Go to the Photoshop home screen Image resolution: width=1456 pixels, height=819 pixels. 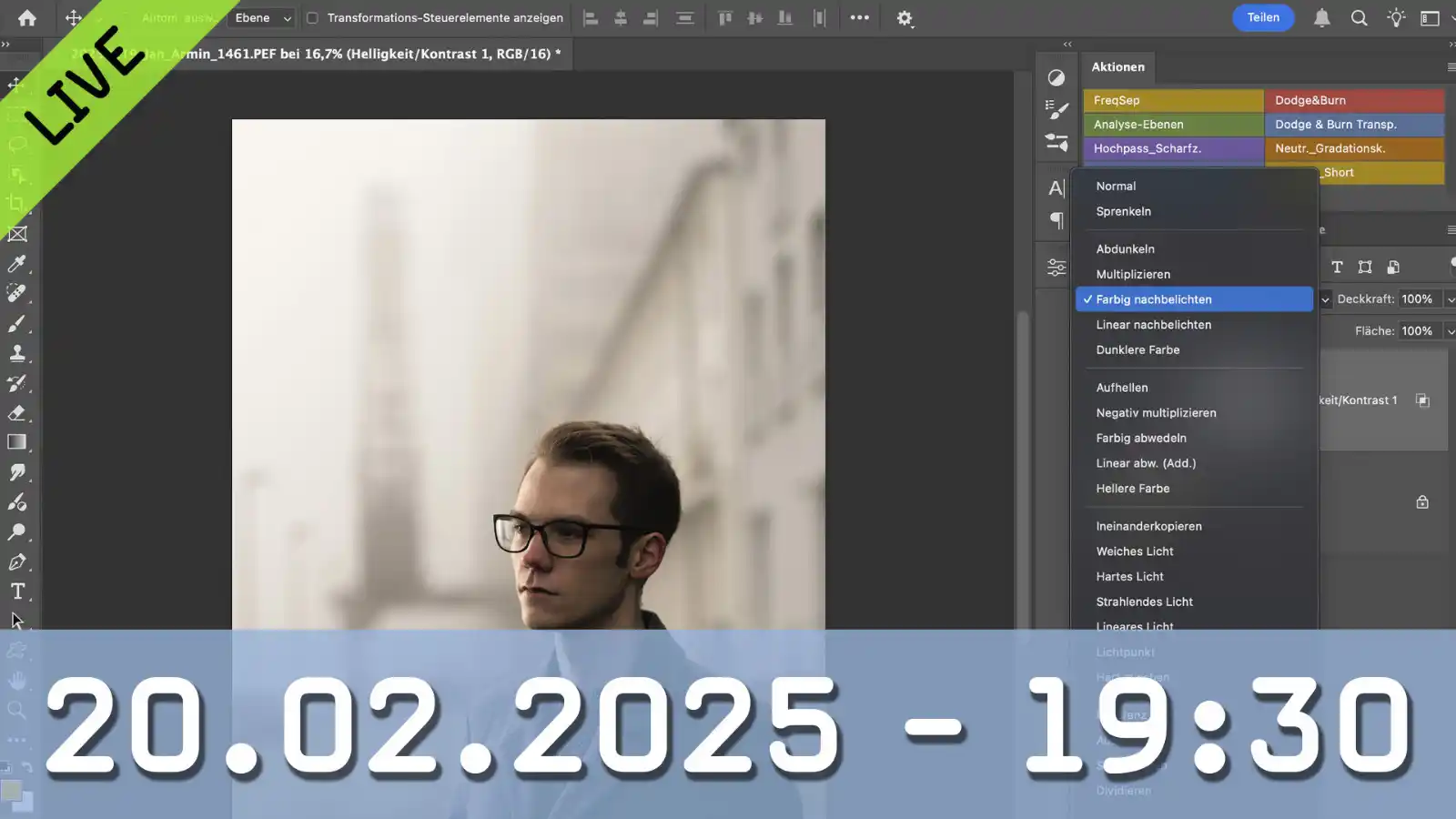click(x=27, y=17)
